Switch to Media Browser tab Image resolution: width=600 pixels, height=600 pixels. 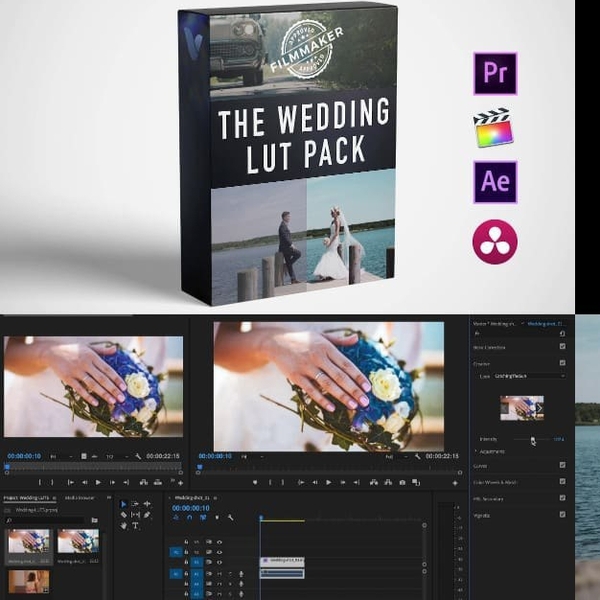80,498
